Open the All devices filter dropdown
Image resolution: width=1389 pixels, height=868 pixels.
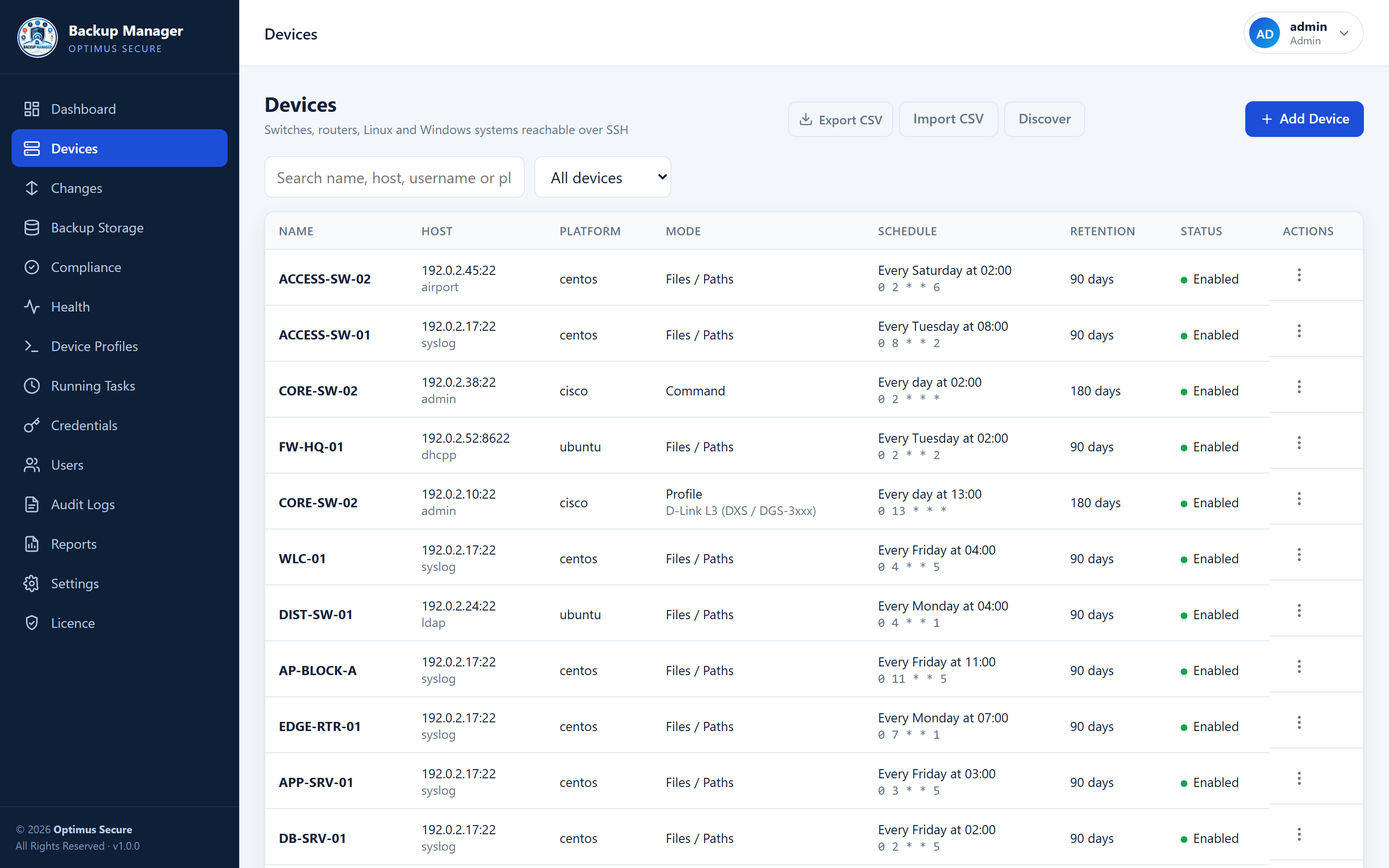coord(603,177)
